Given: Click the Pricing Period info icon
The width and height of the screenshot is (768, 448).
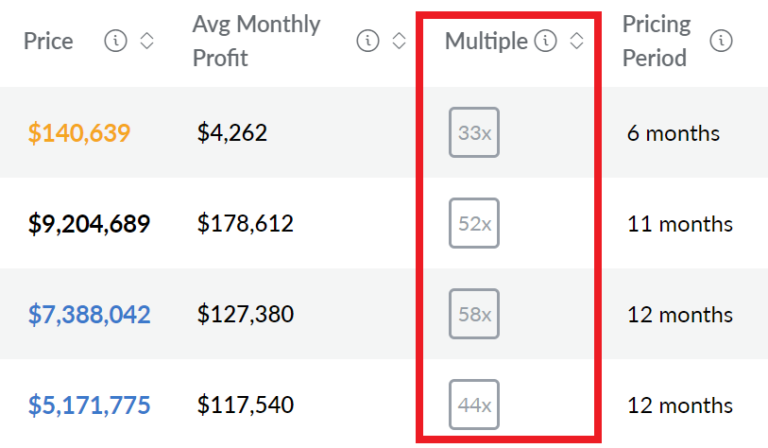Looking at the screenshot, I should point(720,41).
